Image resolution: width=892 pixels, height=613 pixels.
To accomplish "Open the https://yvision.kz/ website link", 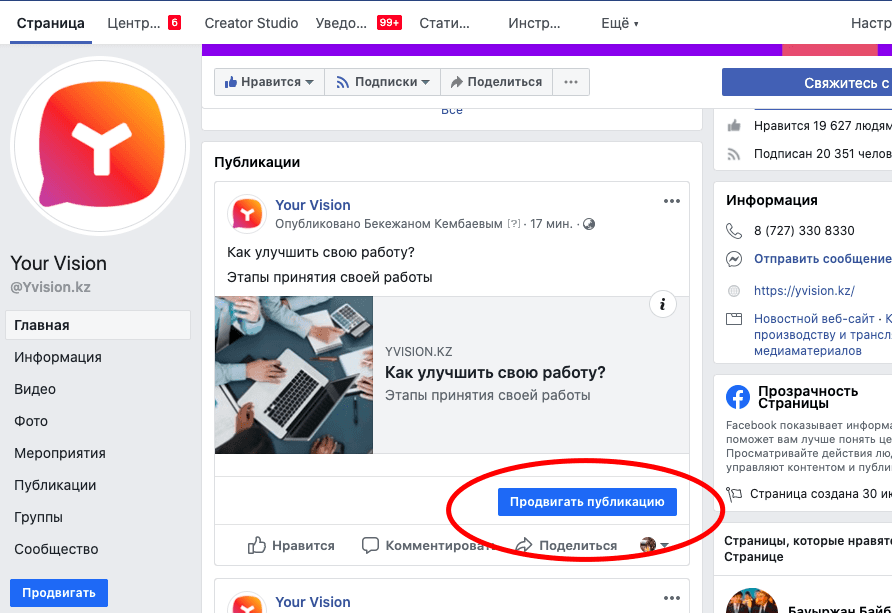I will (x=804, y=291).
